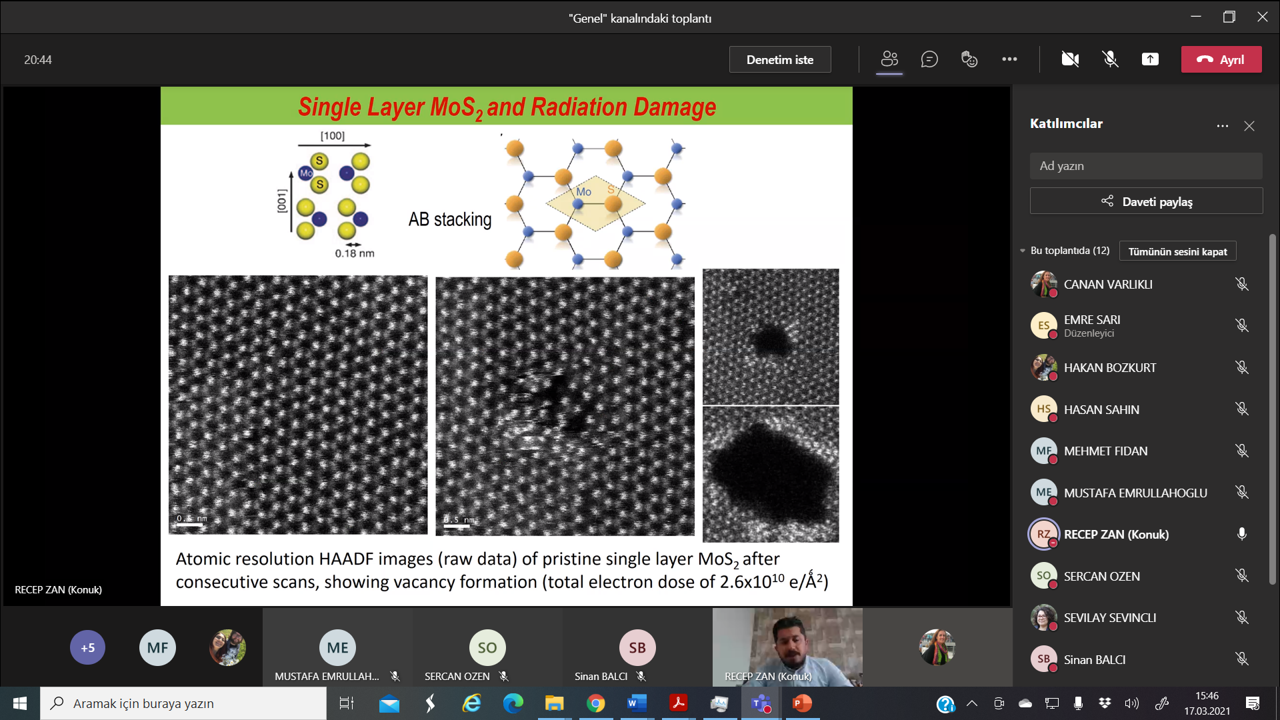Open the reactions emoji picker
Image resolution: width=1280 pixels, height=720 pixels.
click(969, 59)
